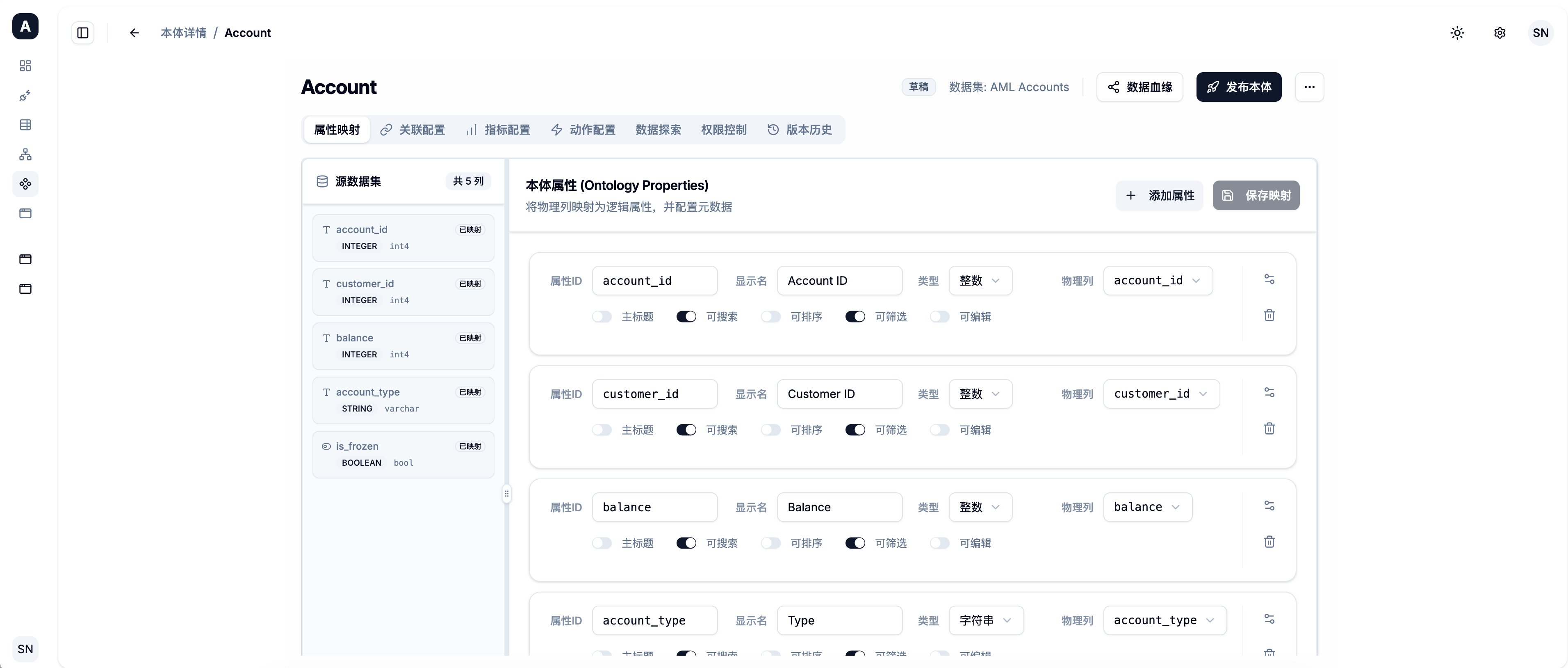Edit the account_id 属性ID field

(x=654, y=281)
